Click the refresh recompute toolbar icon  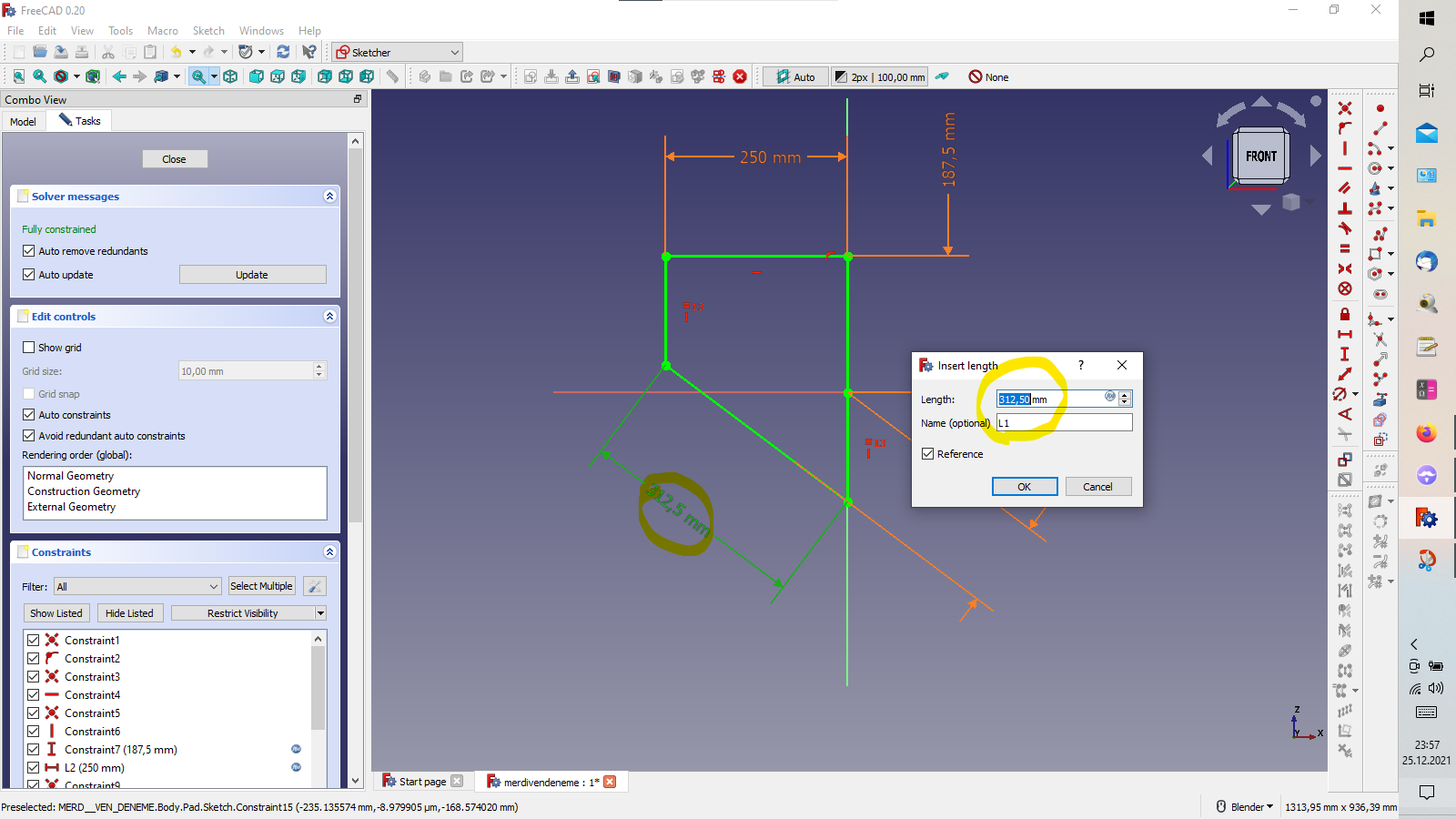(x=283, y=52)
